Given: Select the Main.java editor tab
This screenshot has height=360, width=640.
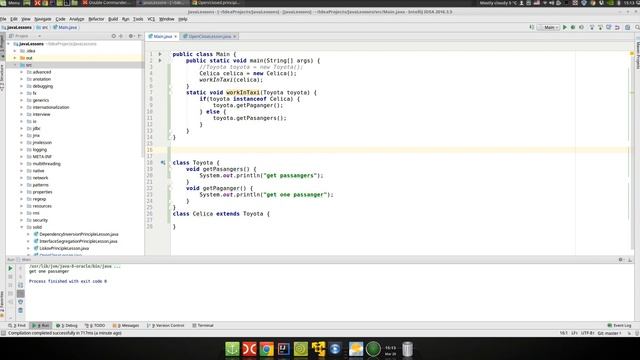Looking at the screenshot, I should tap(162, 36).
